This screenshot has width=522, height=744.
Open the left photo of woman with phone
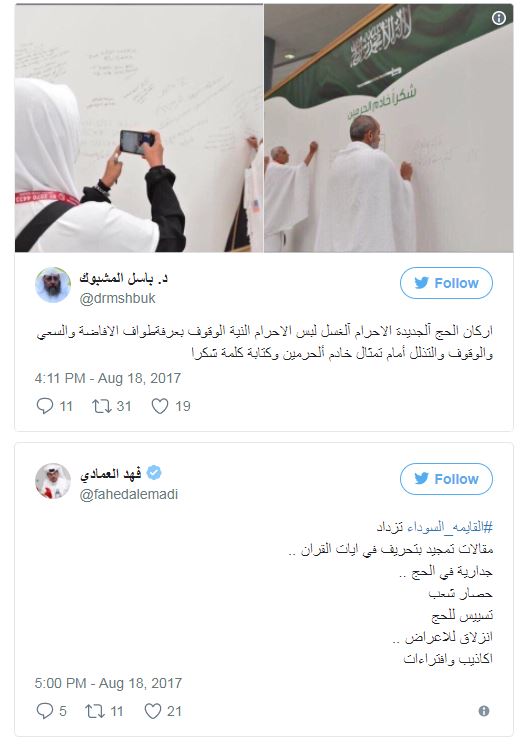[x=139, y=128]
